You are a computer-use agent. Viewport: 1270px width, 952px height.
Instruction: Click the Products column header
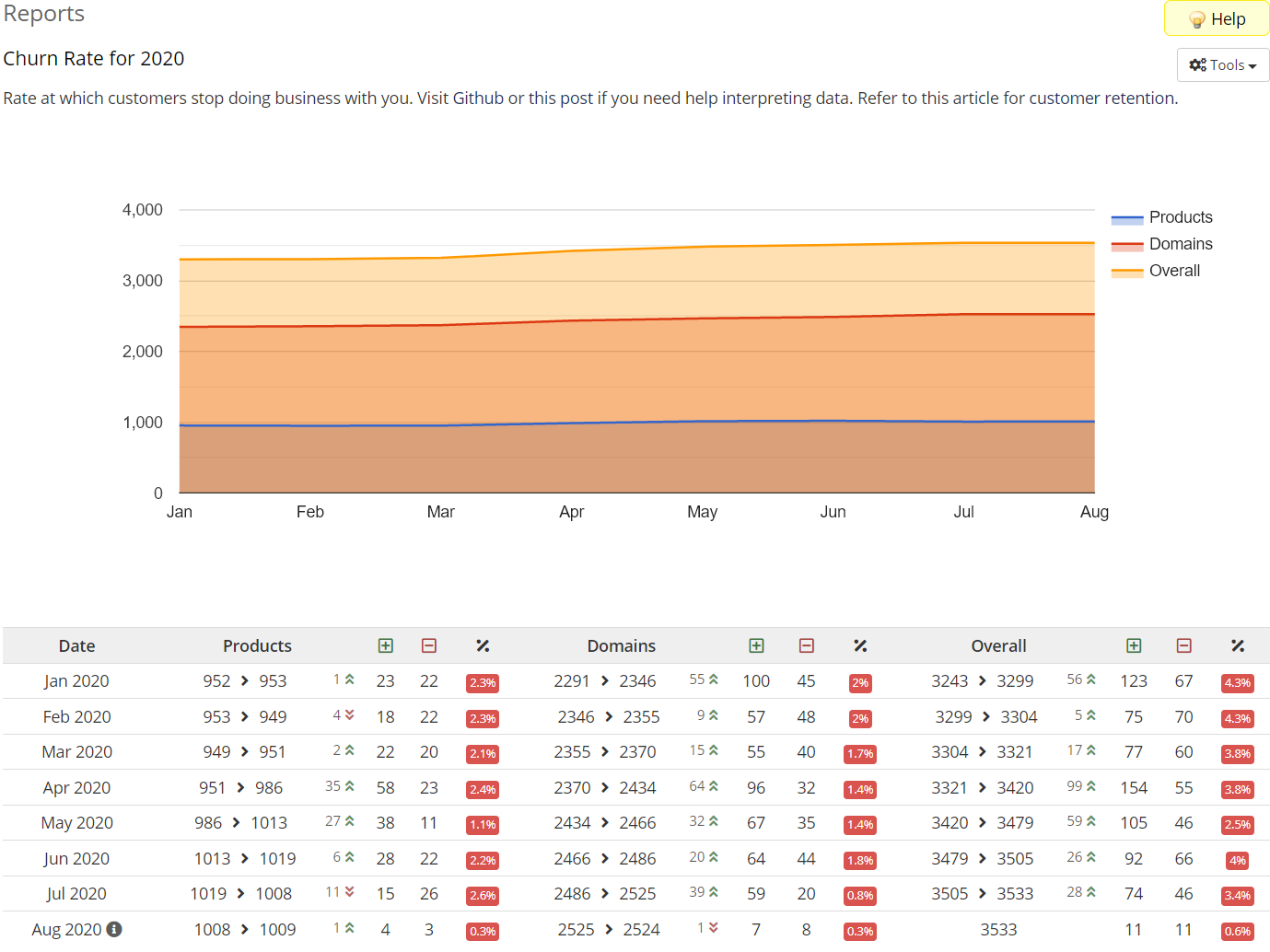[x=258, y=646]
